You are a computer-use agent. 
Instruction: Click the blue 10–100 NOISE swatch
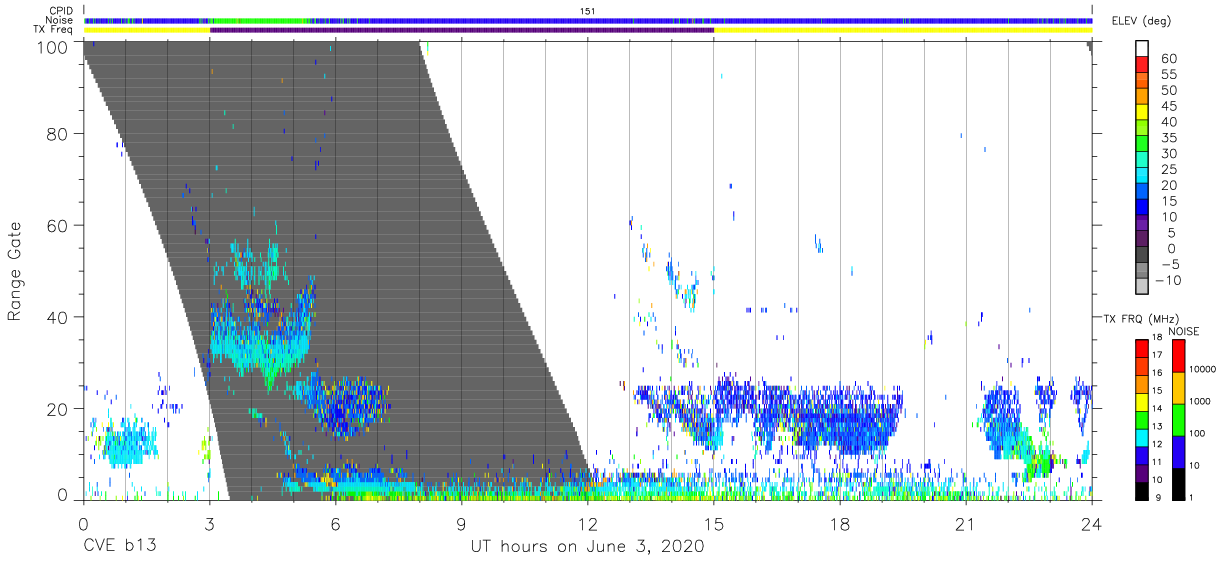click(x=1177, y=450)
